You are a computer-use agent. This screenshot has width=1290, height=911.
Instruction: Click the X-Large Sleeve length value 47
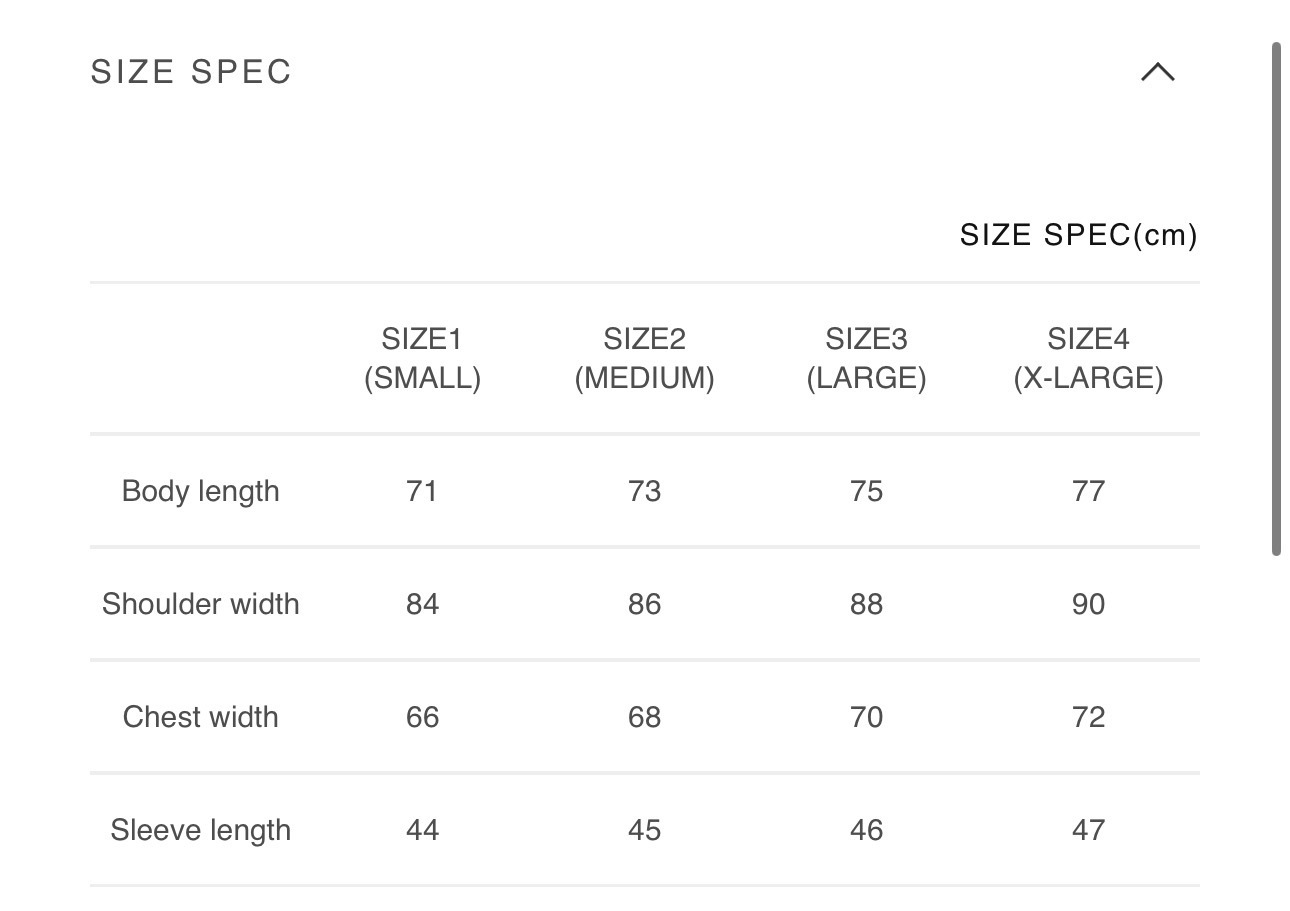coord(1088,830)
